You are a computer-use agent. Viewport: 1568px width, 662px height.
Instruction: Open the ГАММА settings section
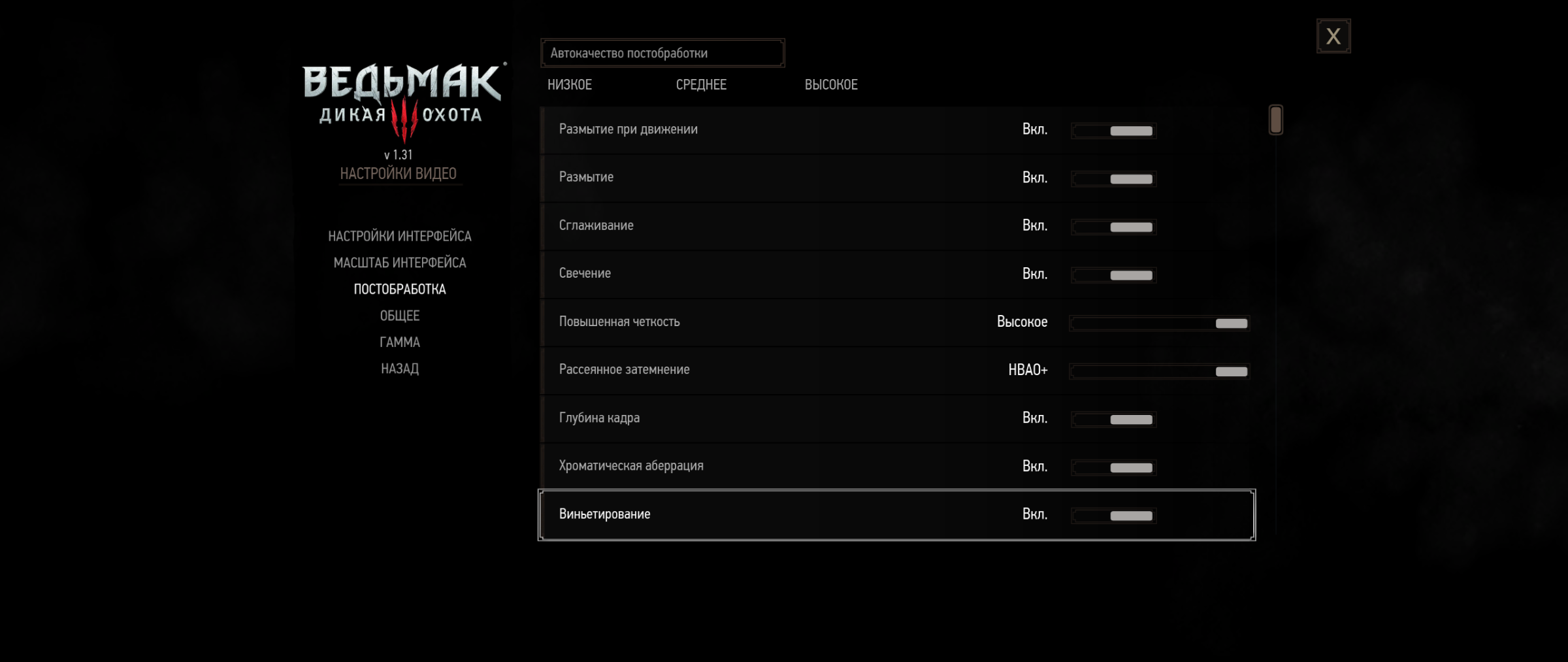[400, 342]
